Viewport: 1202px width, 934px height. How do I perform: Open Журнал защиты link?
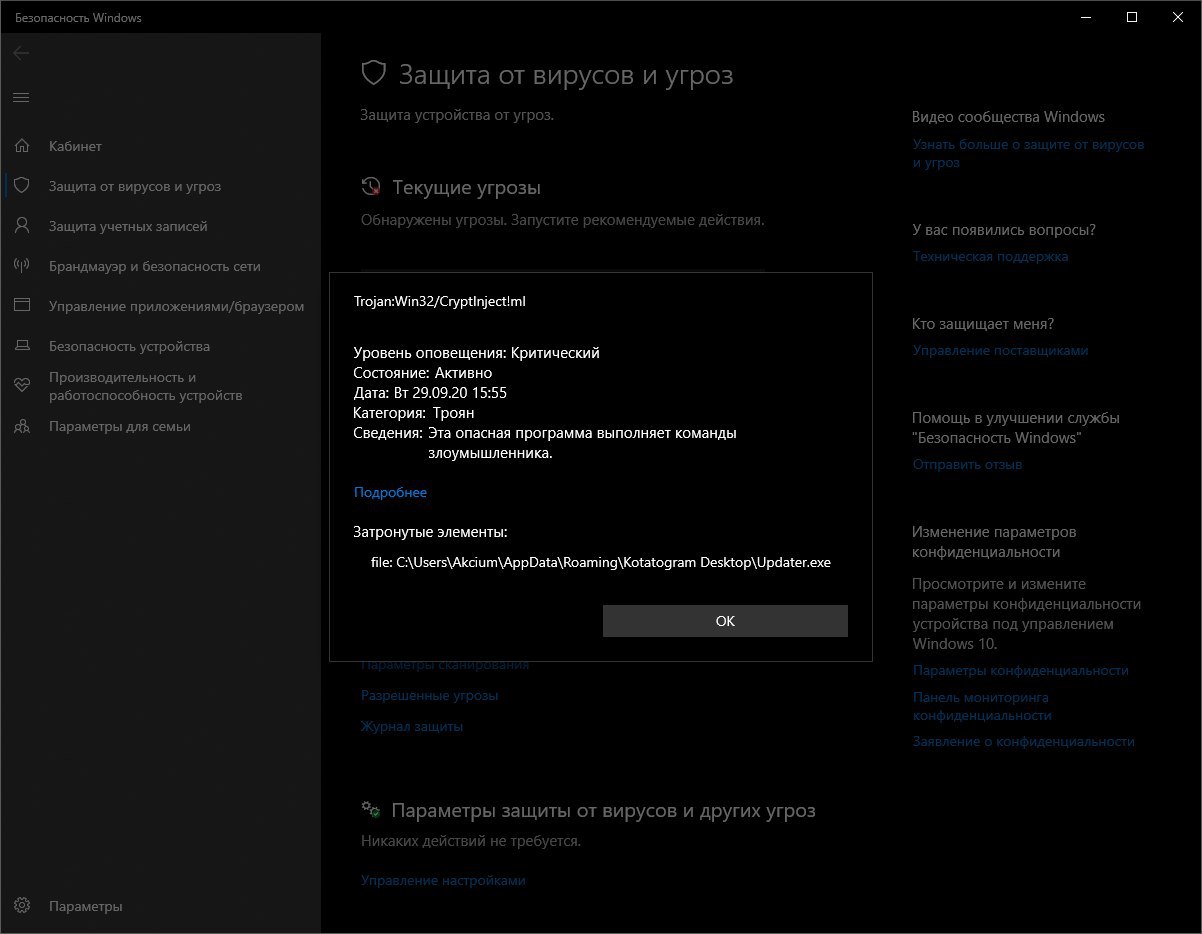click(x=412, y=726)
